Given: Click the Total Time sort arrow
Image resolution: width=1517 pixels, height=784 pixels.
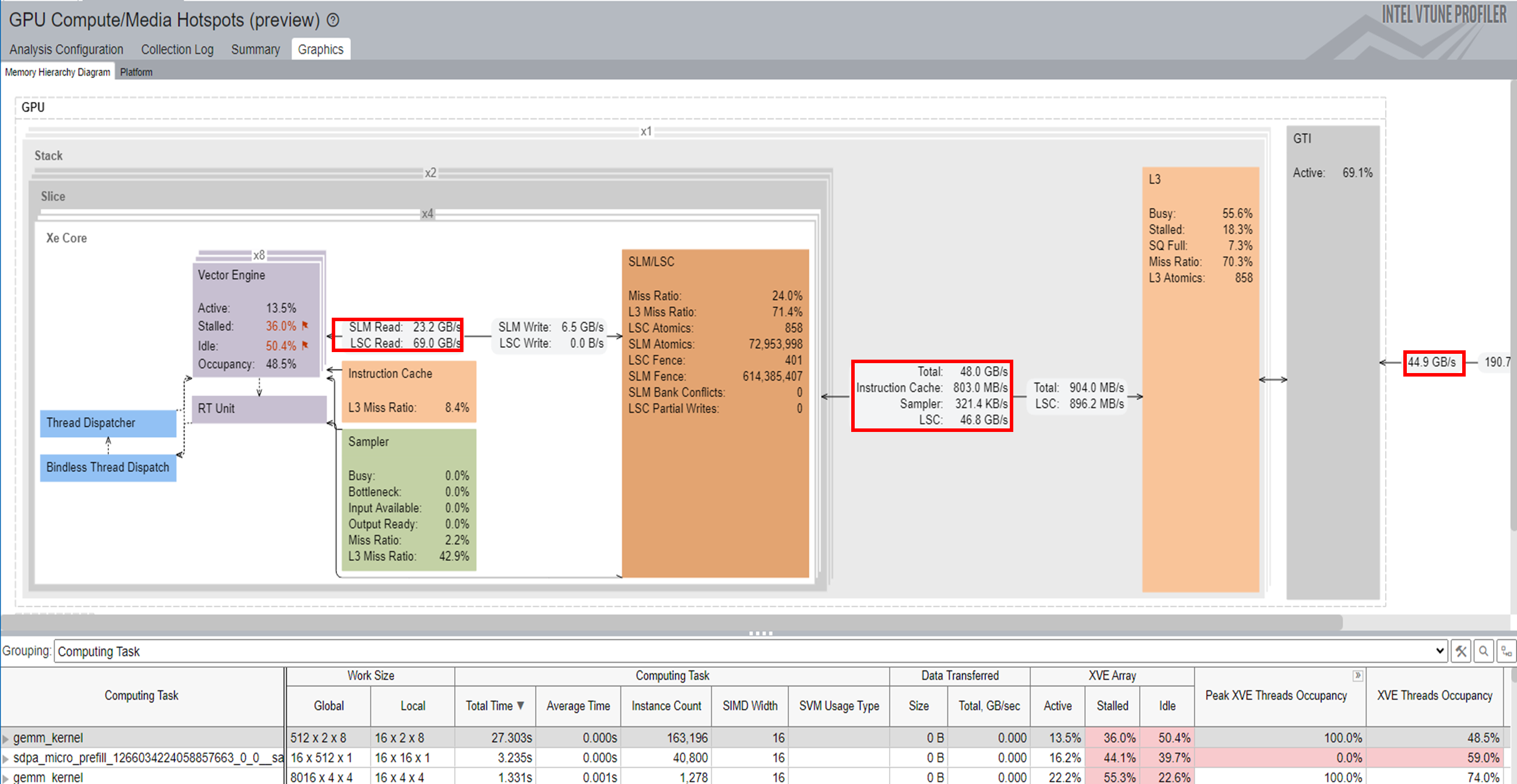Looking at the screenshot, I should [521, 705].
